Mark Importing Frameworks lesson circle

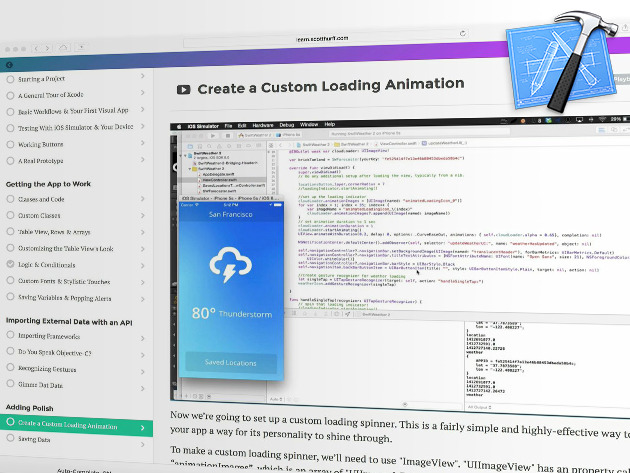pyautogui.click(x=10, y=335)
